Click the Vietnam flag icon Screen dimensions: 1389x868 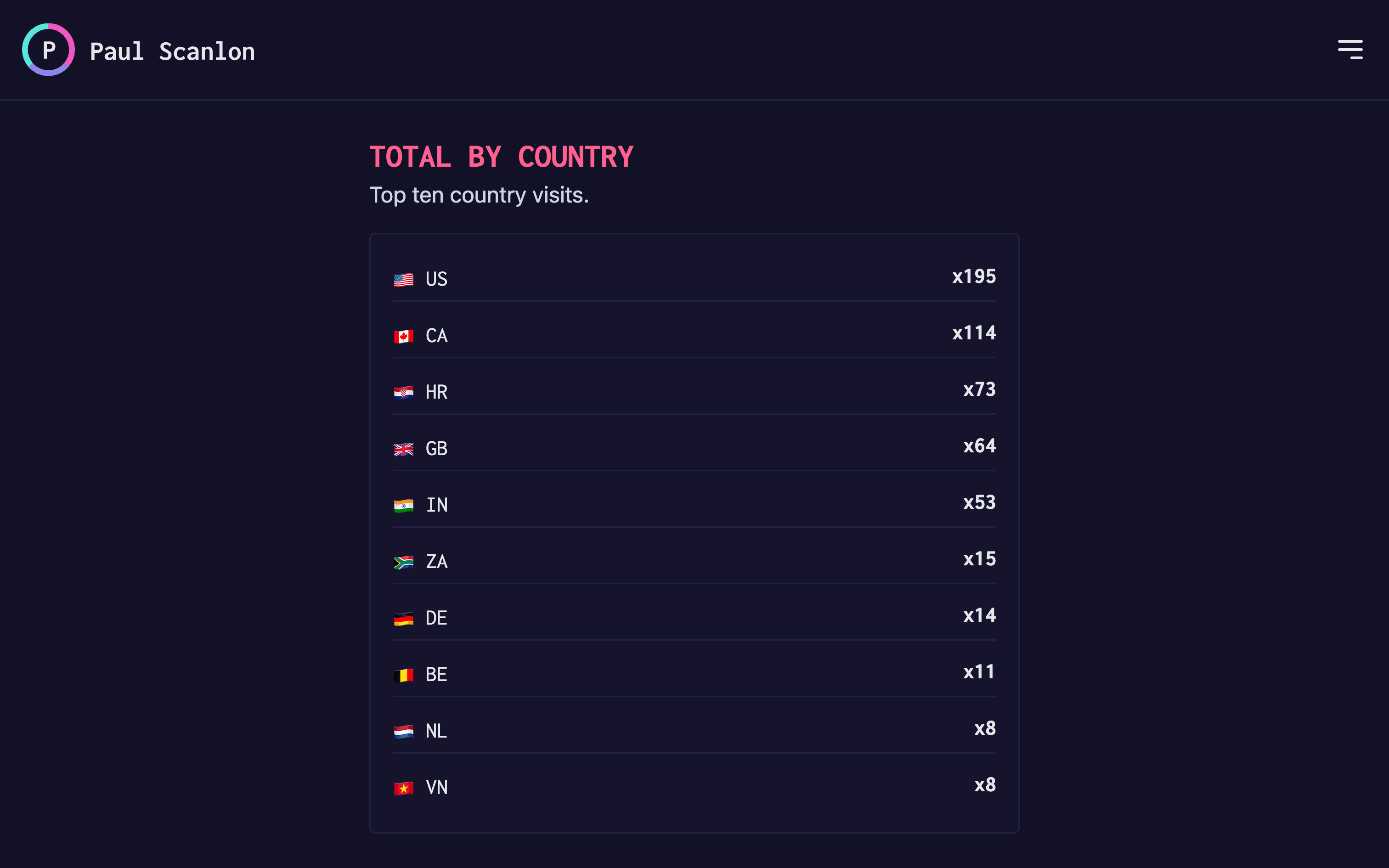tap(403, 787)
